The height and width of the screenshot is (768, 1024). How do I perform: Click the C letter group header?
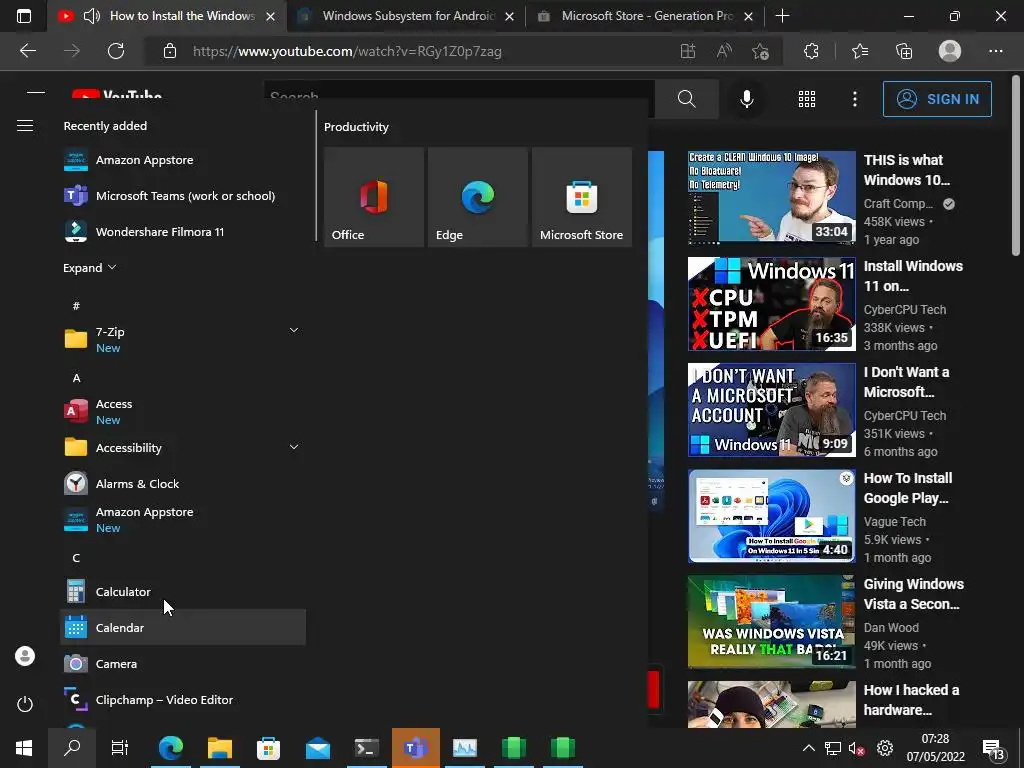point(76,558)
